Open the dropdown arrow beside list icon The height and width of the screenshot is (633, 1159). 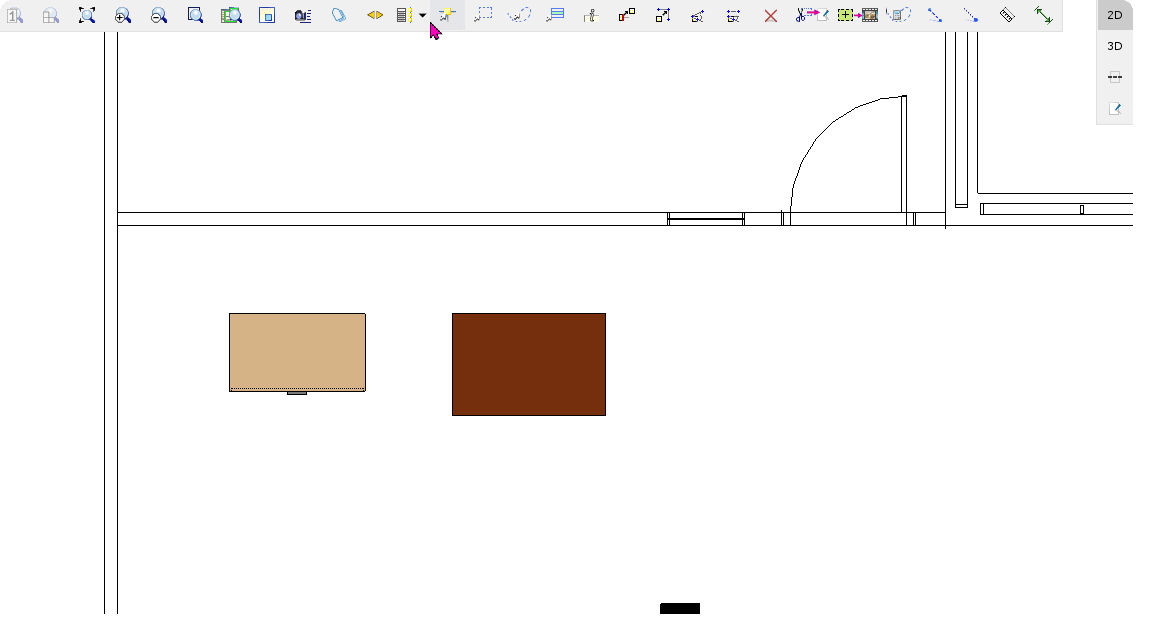[x=422, y=15]
